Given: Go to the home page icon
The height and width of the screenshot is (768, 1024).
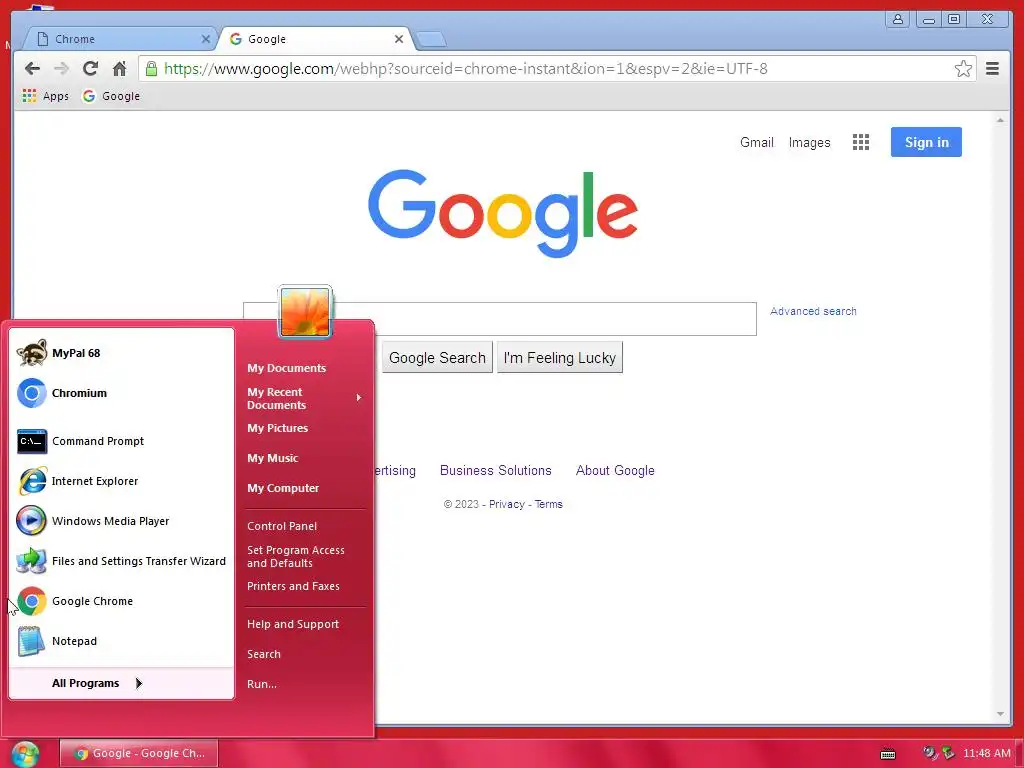Looking at the screenshot, I should (119, 69).
